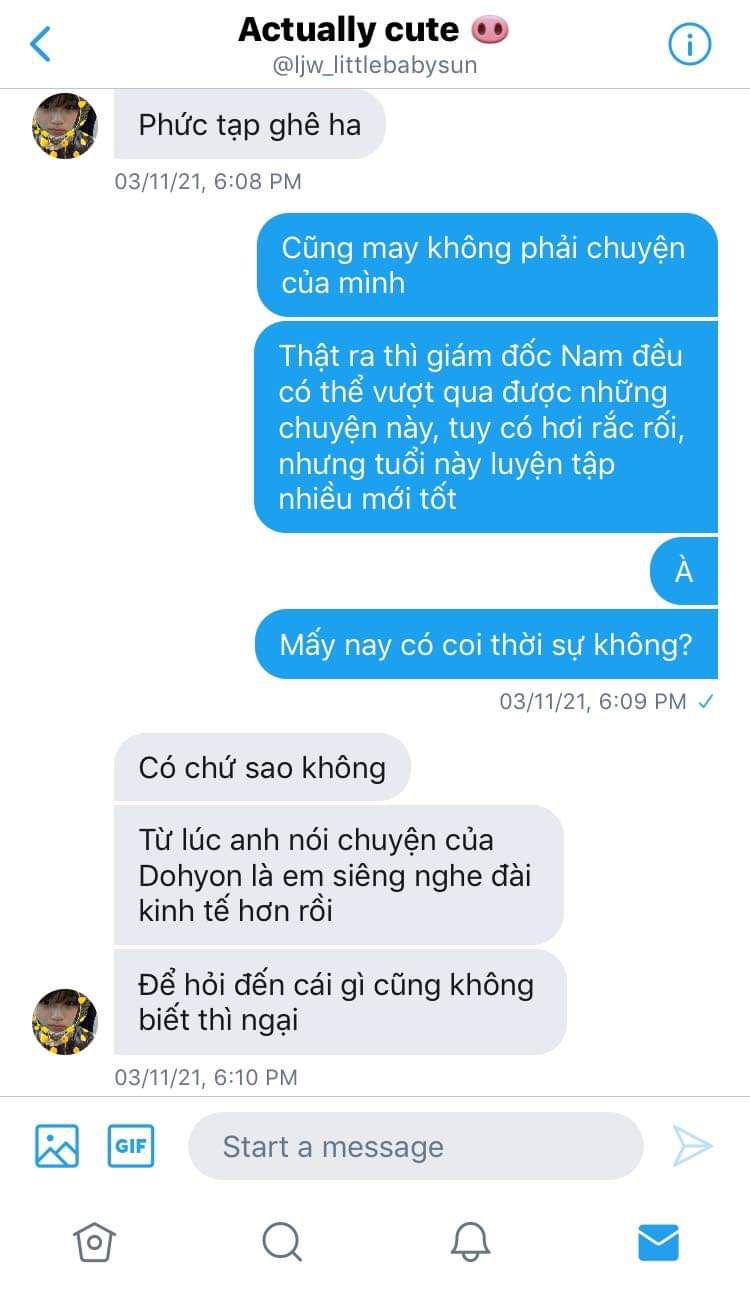Tap the send paper plane icon
The height and width of the screenshot is (1294, 750).
pos(692,1146)
